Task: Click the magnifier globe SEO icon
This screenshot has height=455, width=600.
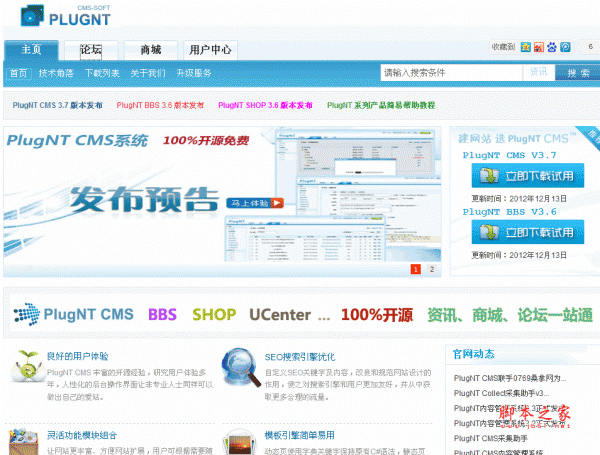Action: coord(241,367)
